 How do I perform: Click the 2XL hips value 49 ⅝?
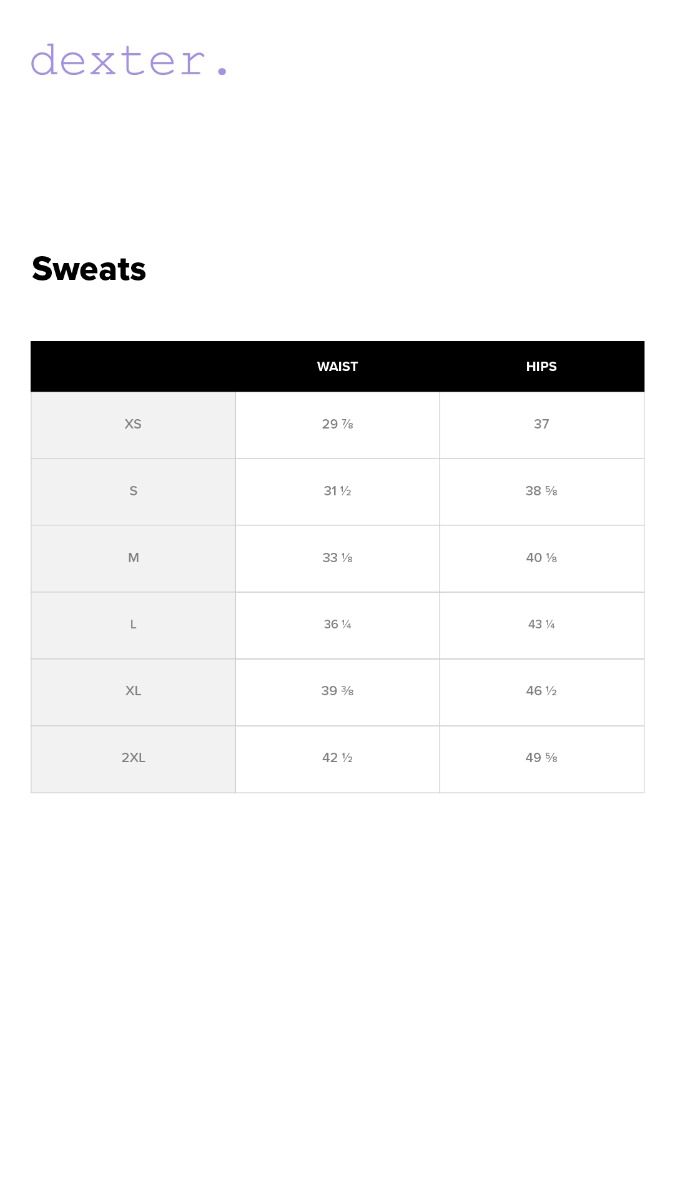coord(541,758)
